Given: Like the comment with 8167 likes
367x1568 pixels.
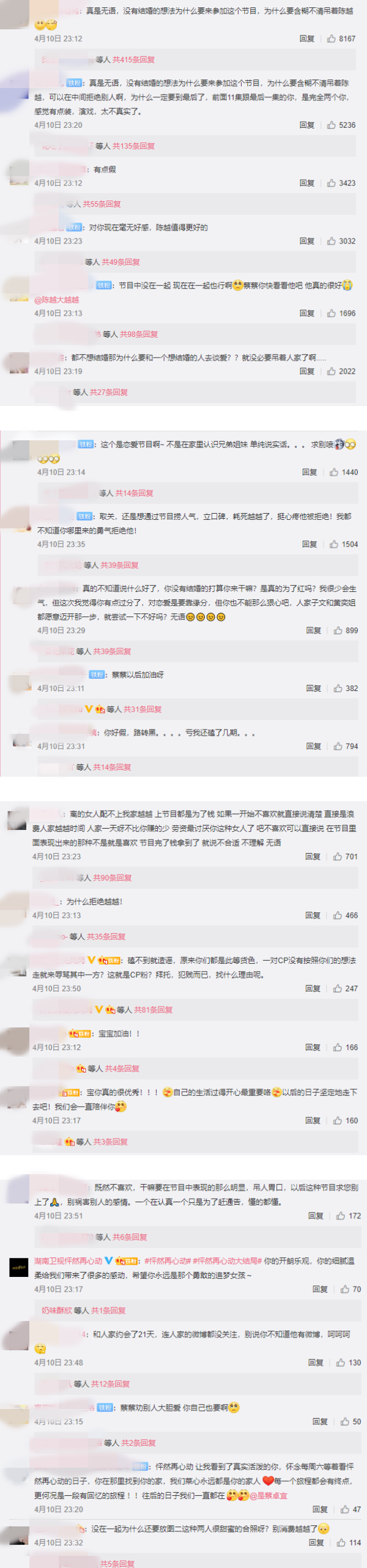Looking at the screenshot, I should (331, 39).
